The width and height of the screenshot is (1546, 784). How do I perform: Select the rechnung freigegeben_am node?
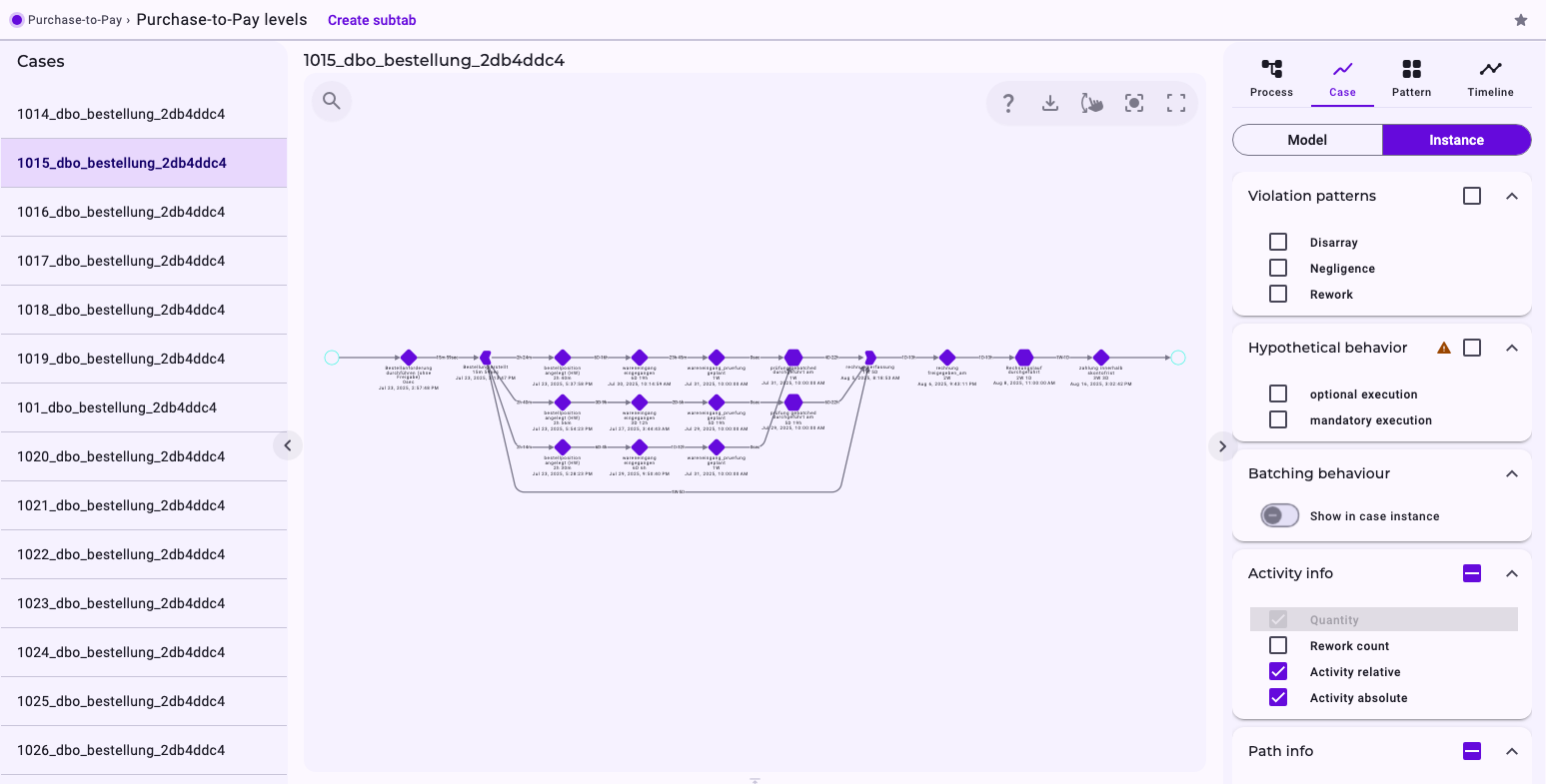click(947, 358)
